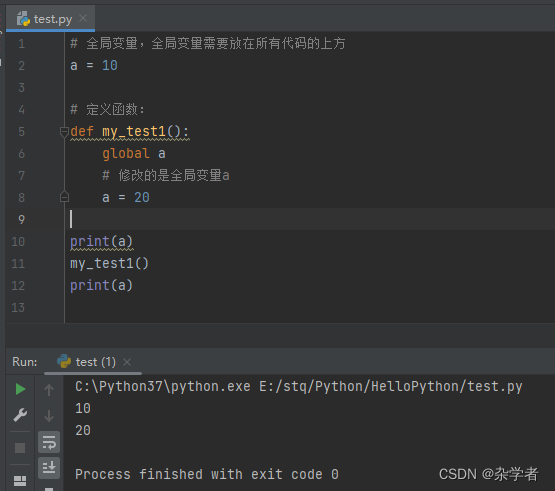
Task: Click the down arrow stack trace icon
Action: coord(49,416)
